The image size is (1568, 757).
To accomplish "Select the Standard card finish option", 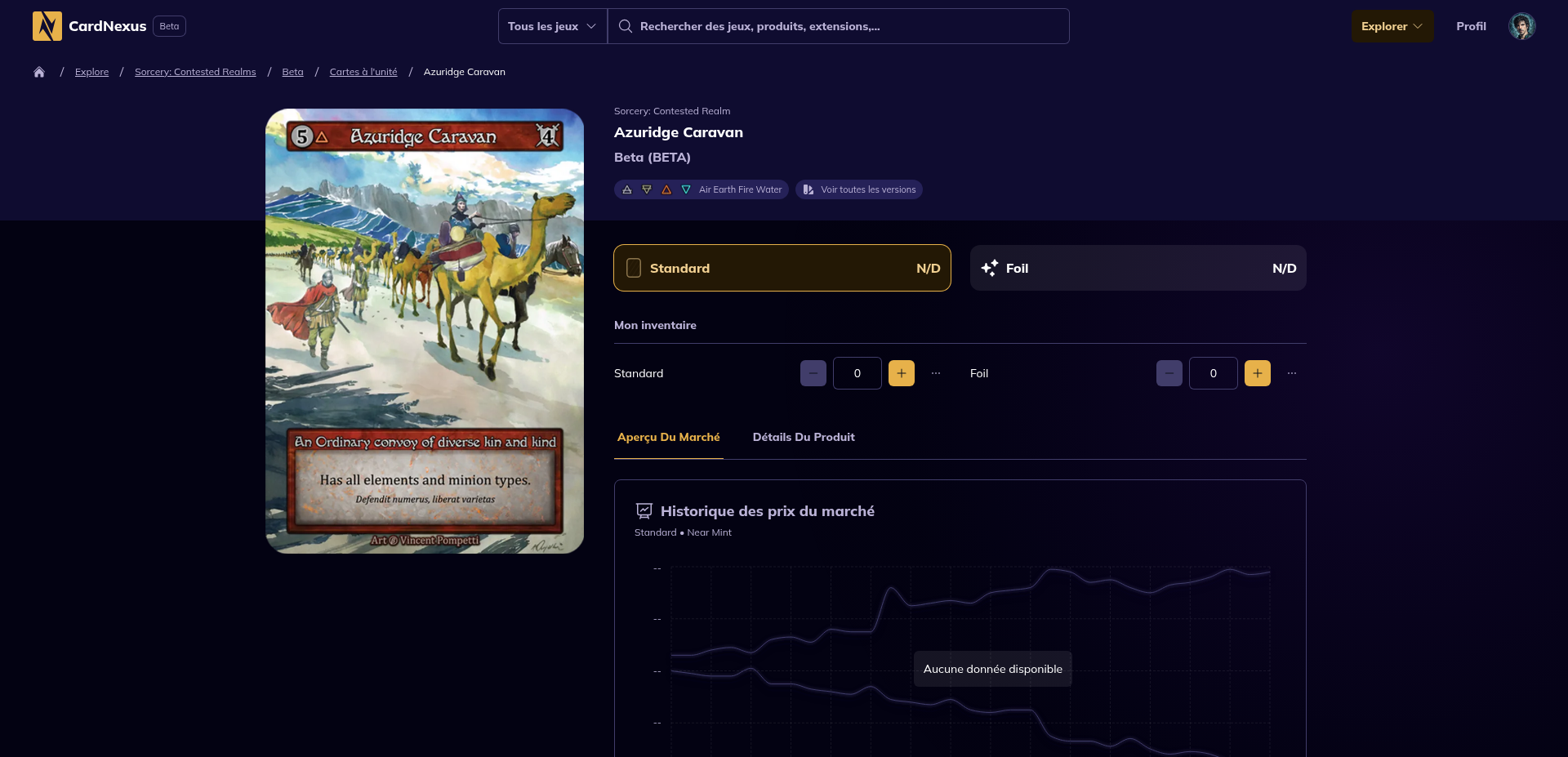I will 782,268.
